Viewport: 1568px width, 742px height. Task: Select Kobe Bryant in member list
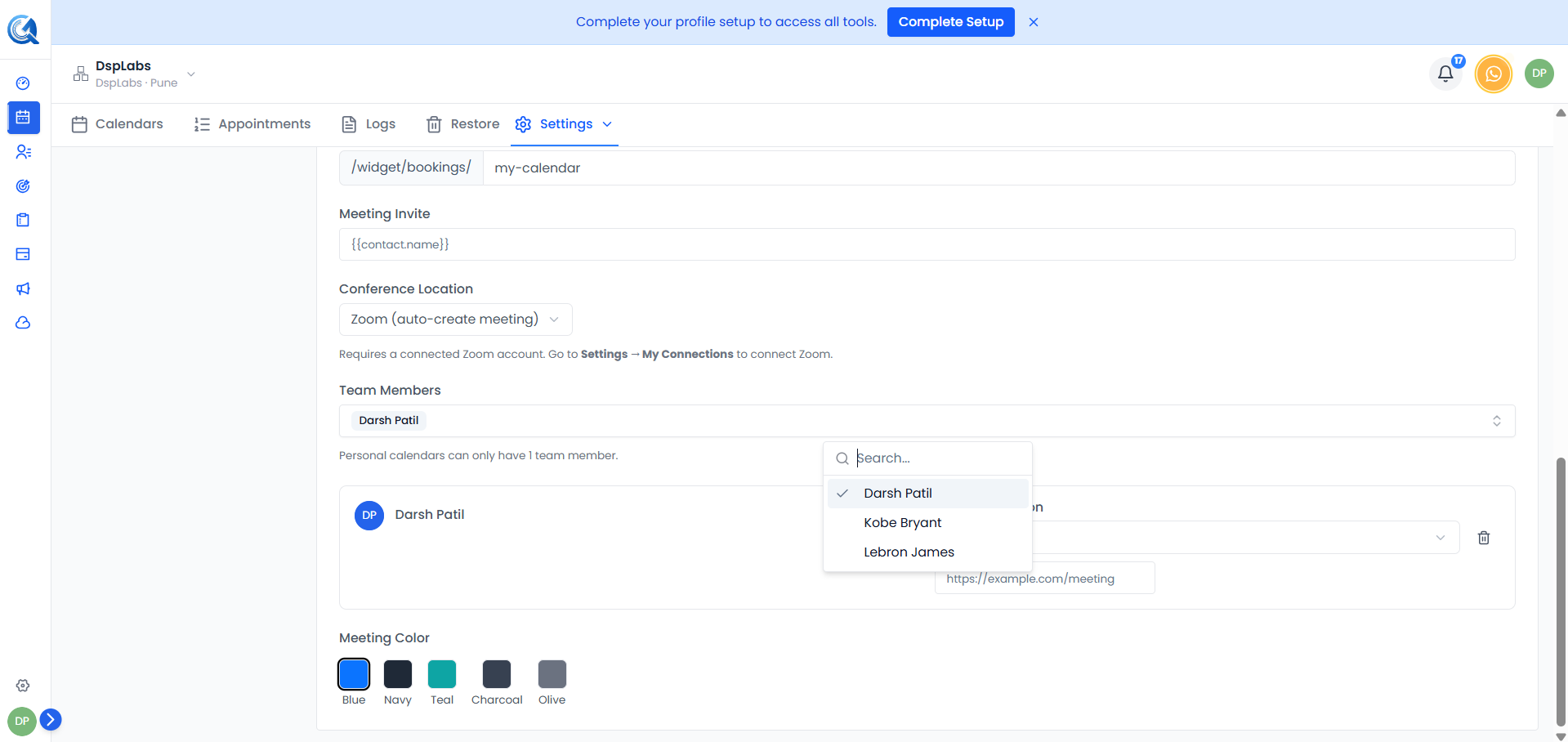pyautogui.click(x=927, y=523)
